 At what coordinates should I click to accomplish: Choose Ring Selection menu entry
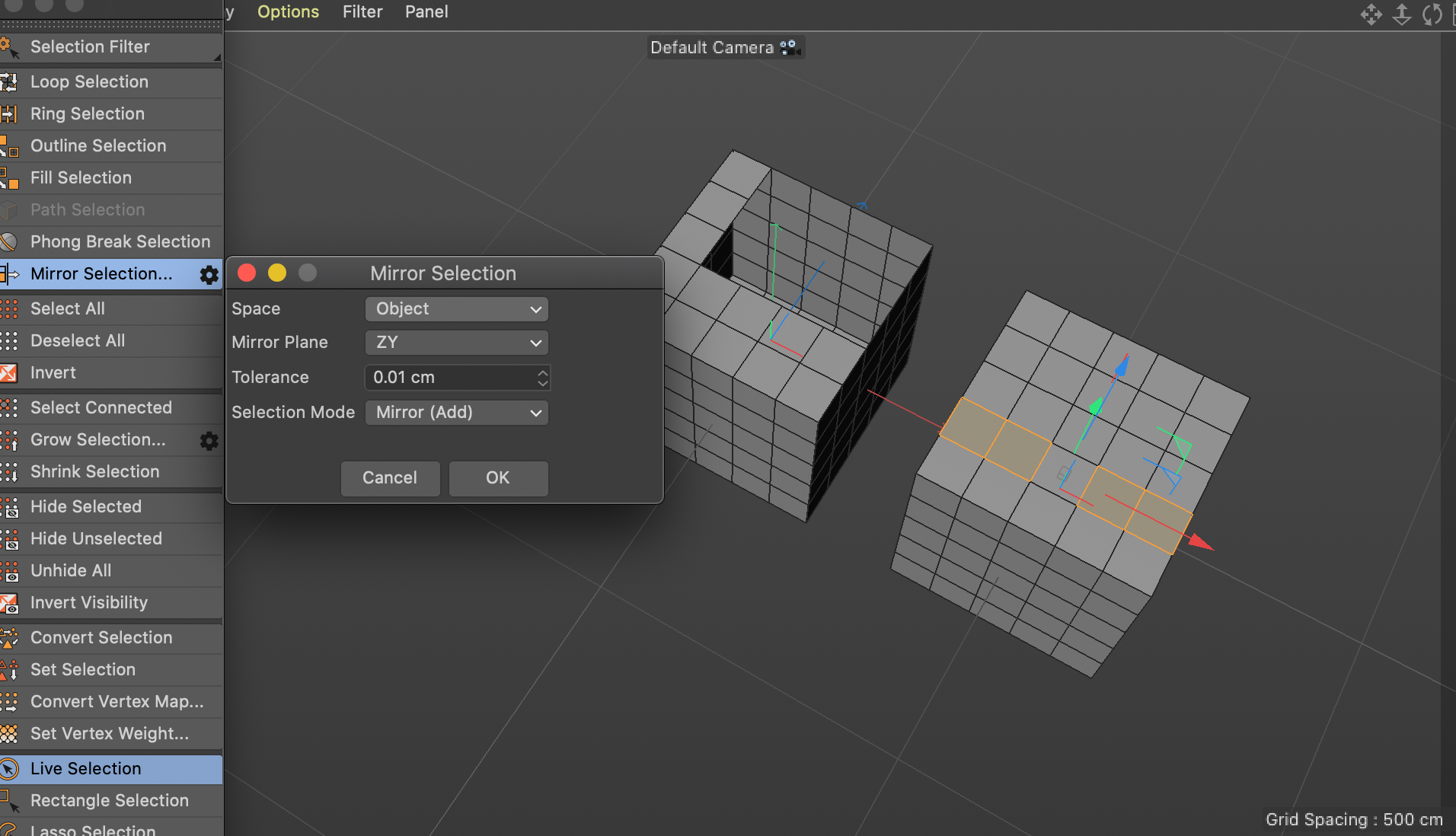point(111,113)
